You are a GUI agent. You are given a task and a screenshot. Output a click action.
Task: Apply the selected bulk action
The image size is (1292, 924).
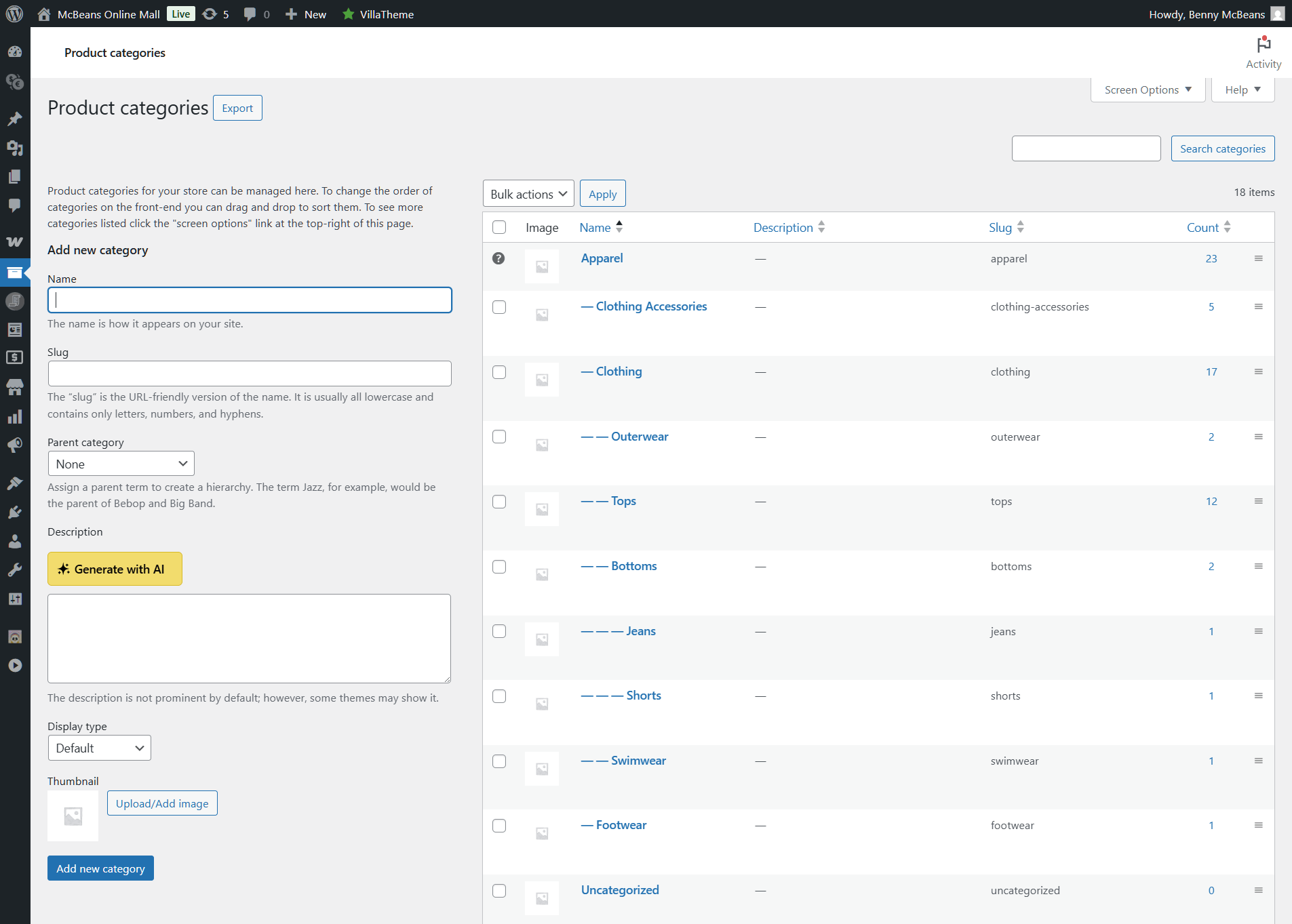[602, 194]
